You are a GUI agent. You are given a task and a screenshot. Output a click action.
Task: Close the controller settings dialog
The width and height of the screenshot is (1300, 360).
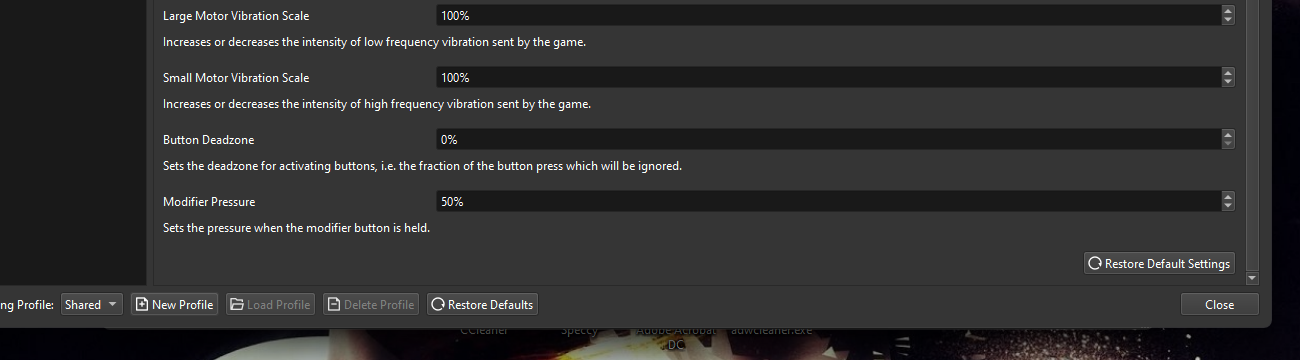coord(1219,304)
